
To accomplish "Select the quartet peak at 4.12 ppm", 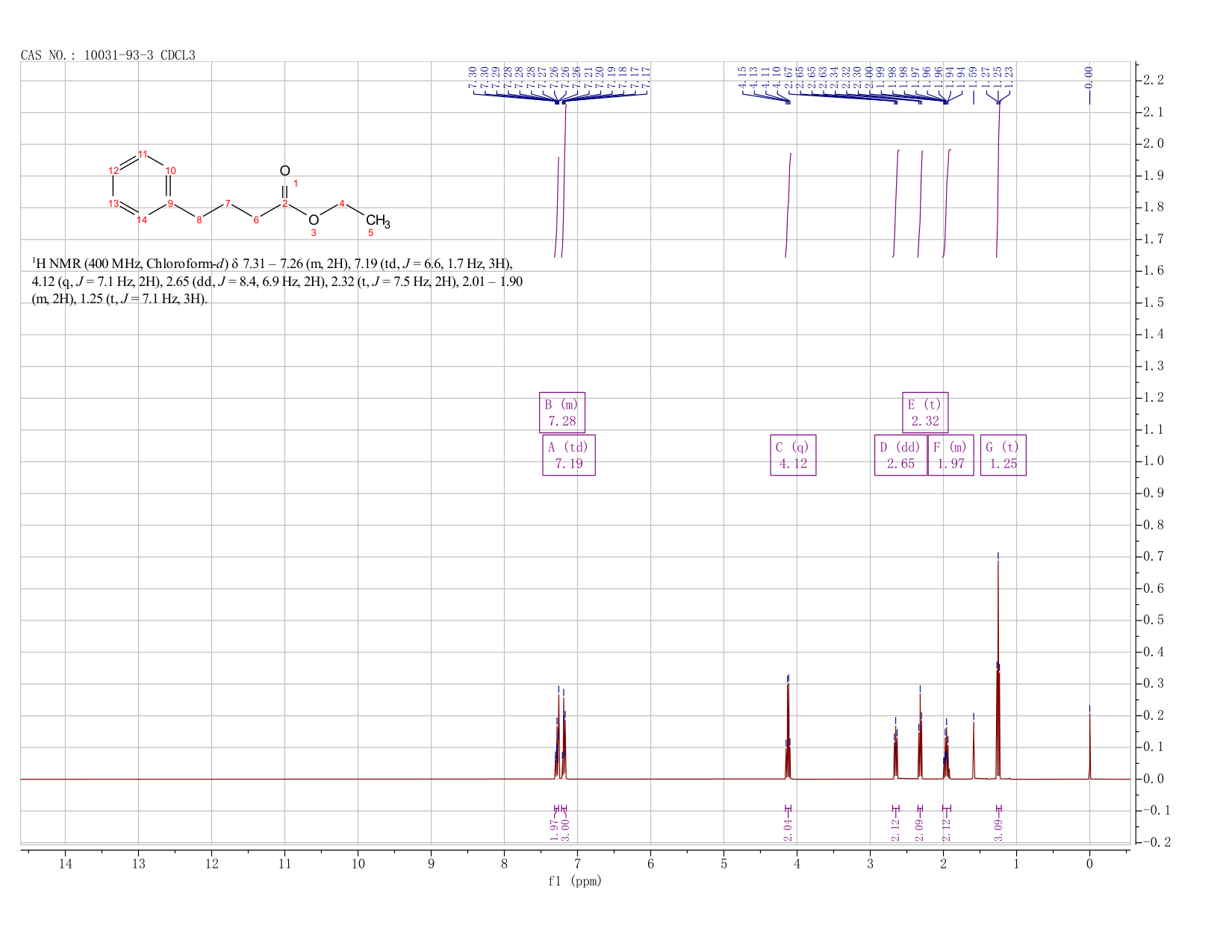I will click(x=788, y=732).
